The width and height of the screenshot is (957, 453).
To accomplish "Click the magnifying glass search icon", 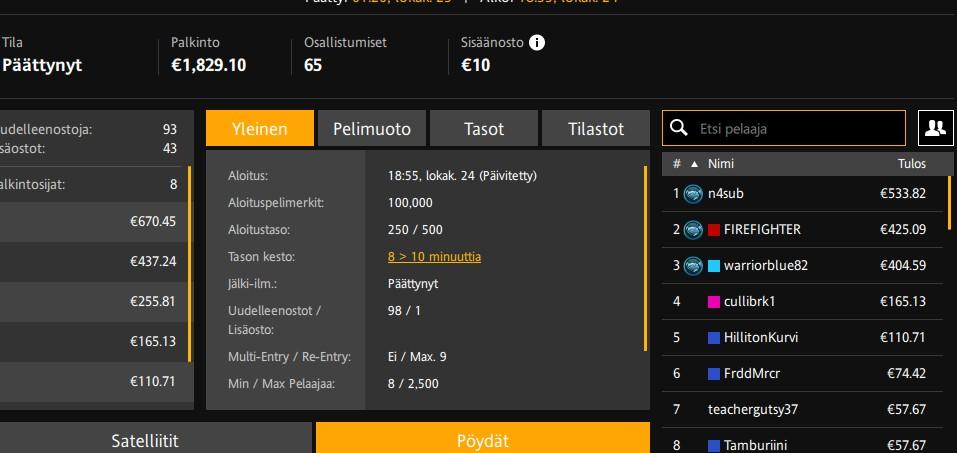I will pos(679,128).
